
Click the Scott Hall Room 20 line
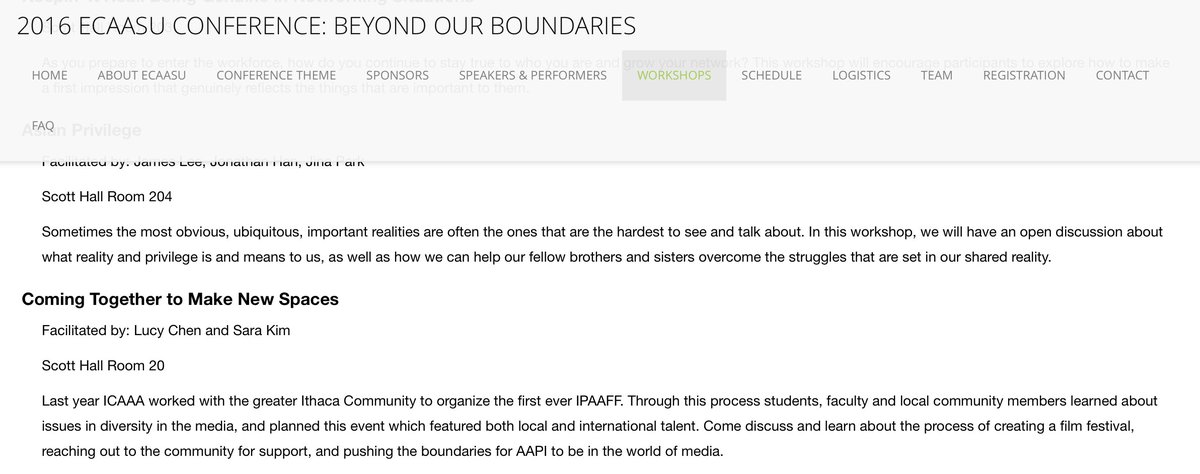point(103,365)
